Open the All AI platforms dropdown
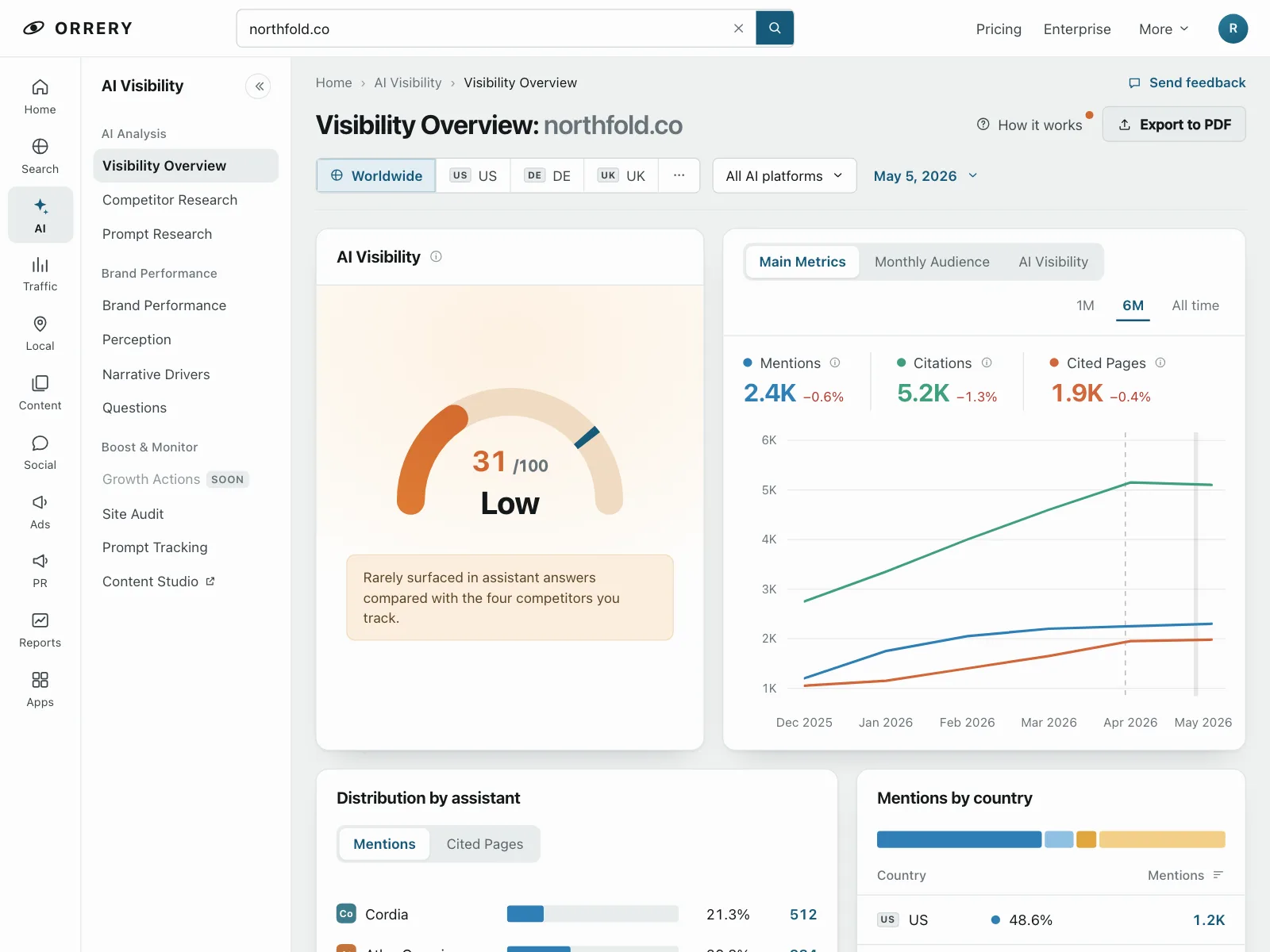 784,175
